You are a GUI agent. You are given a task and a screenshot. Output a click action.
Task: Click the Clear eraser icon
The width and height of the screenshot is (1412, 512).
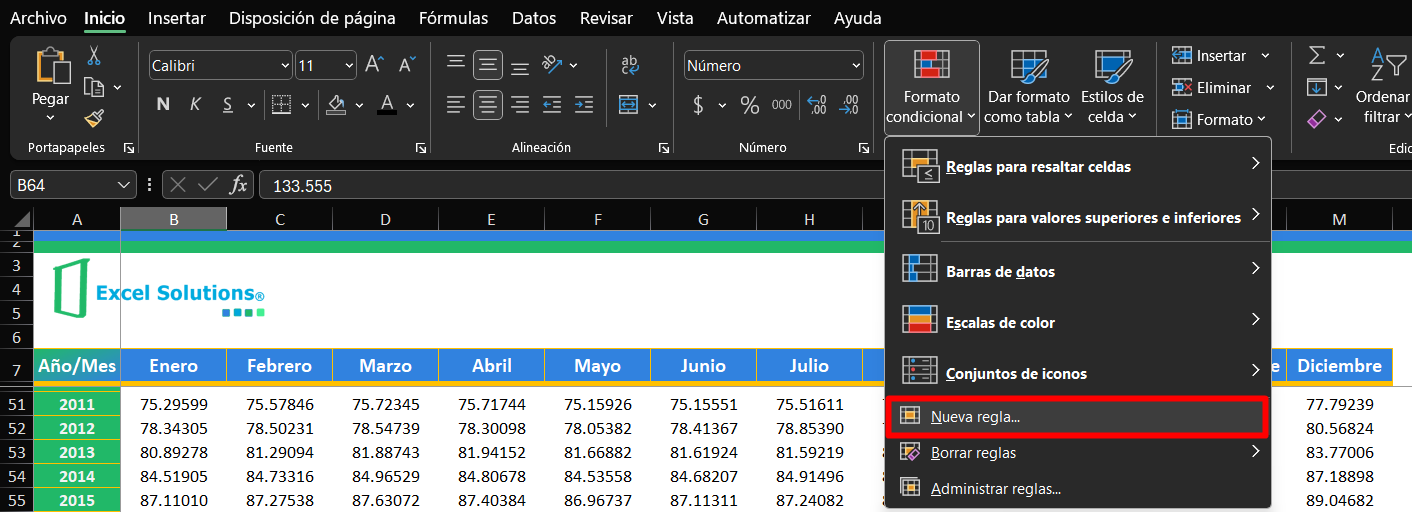[1317, 119]
